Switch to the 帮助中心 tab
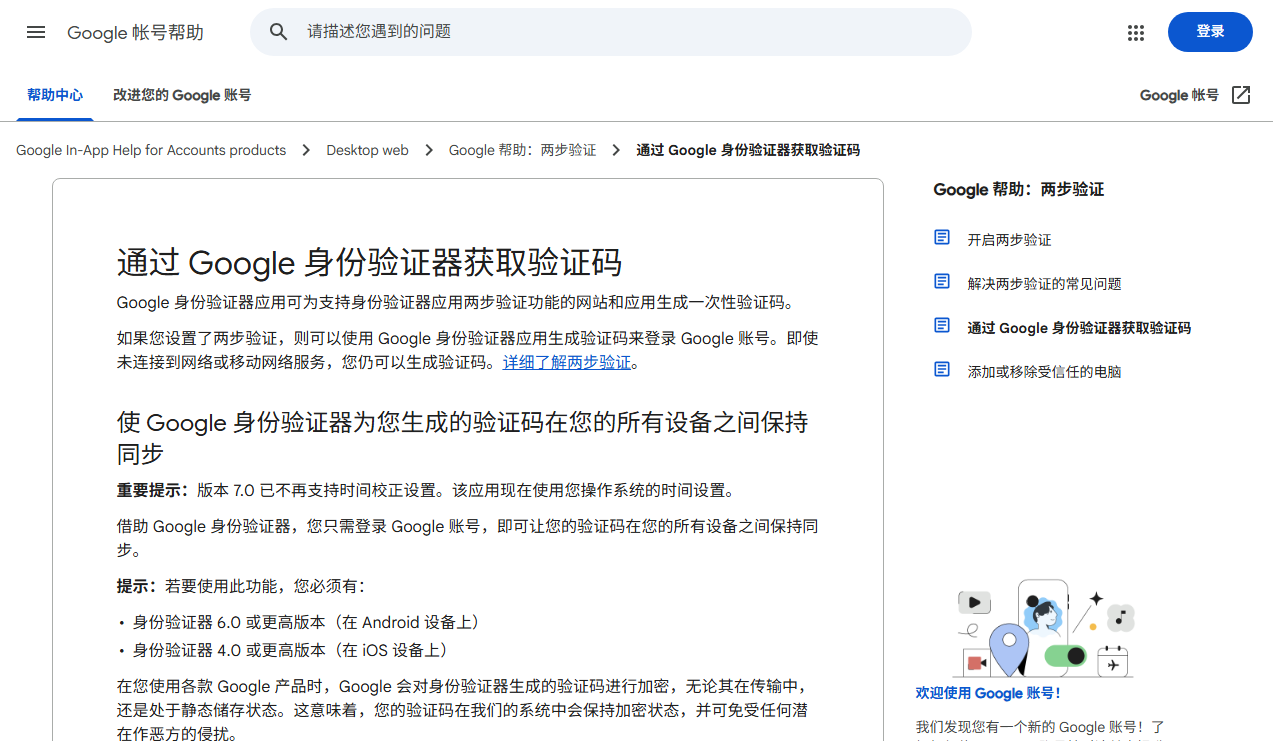 click(x=55, y=95)
